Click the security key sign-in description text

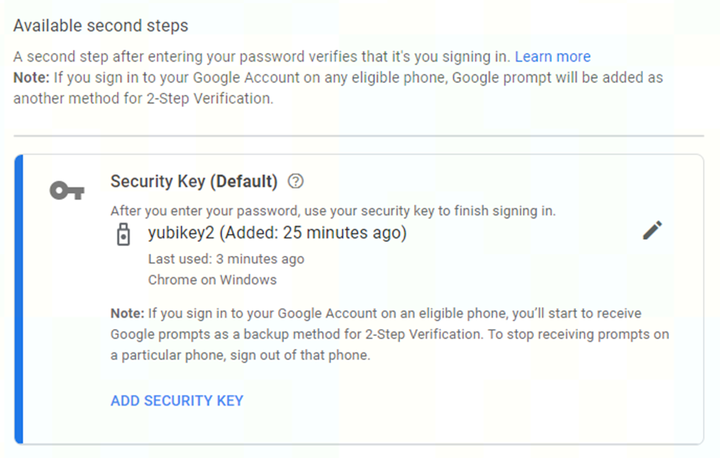333,211
